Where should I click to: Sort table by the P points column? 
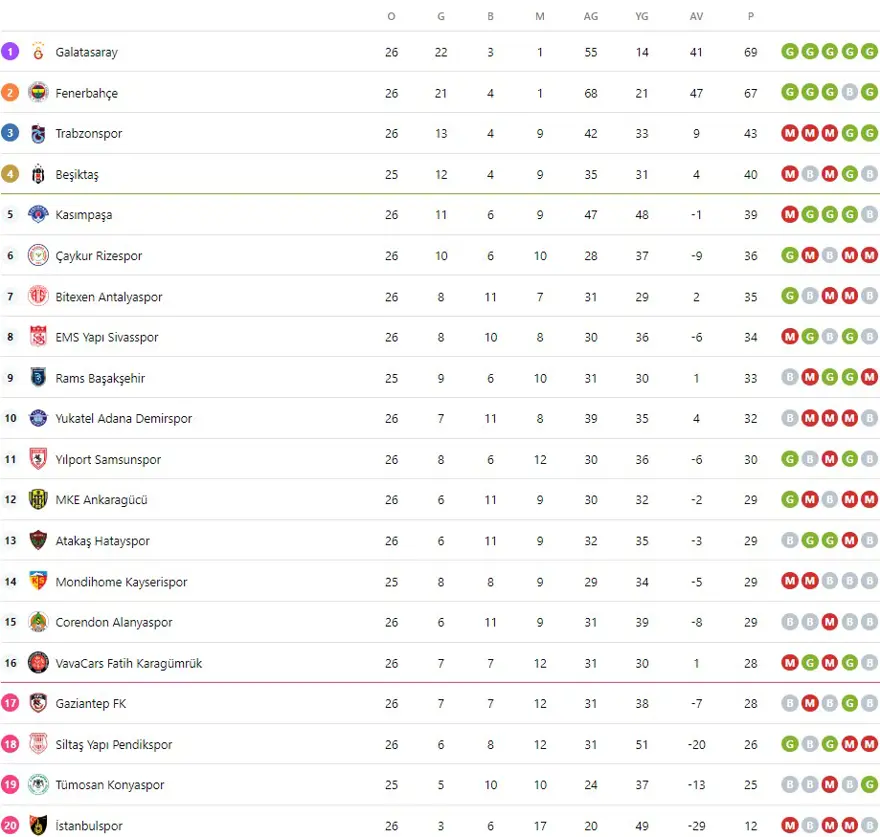click(750, 16)
